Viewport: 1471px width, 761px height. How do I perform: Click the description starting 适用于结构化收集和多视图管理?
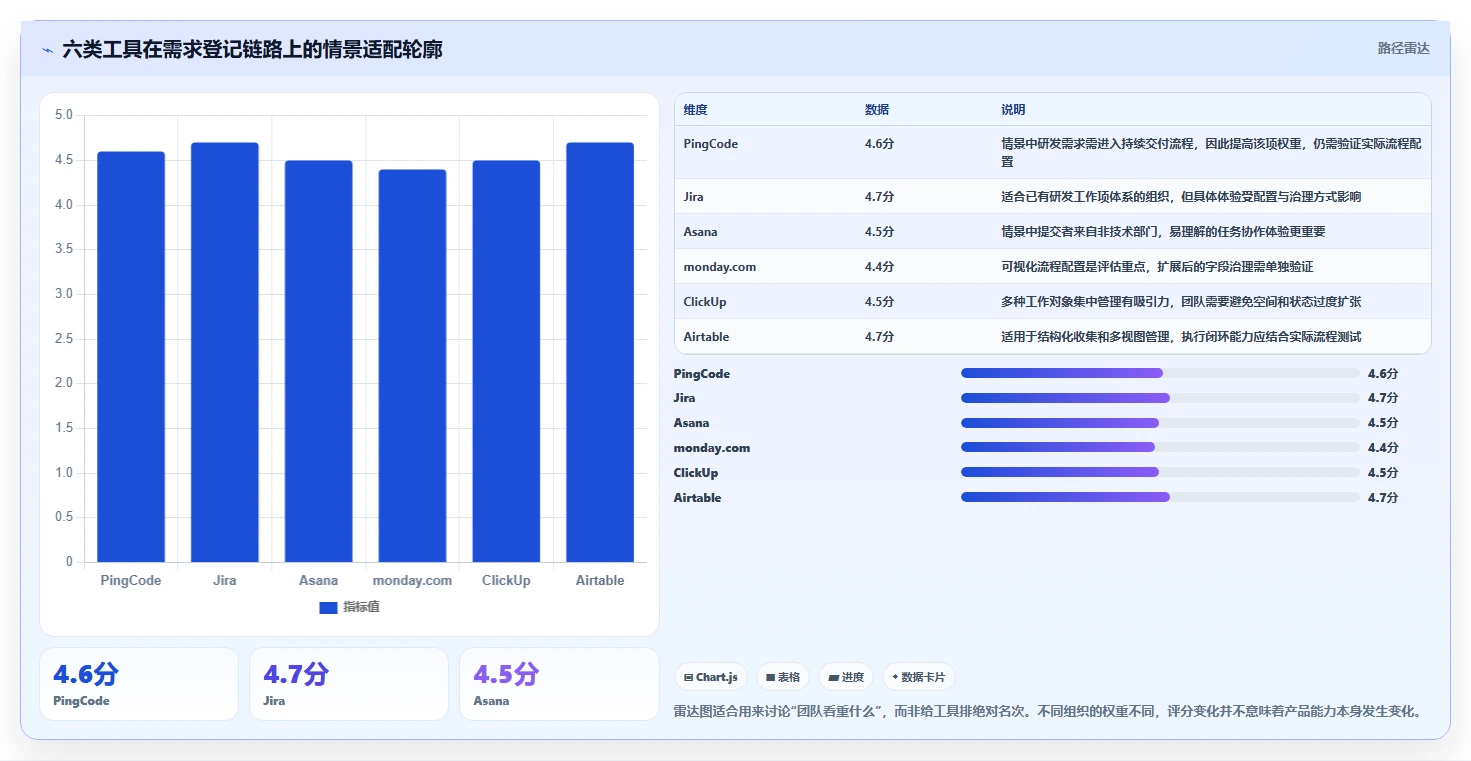1181,337
